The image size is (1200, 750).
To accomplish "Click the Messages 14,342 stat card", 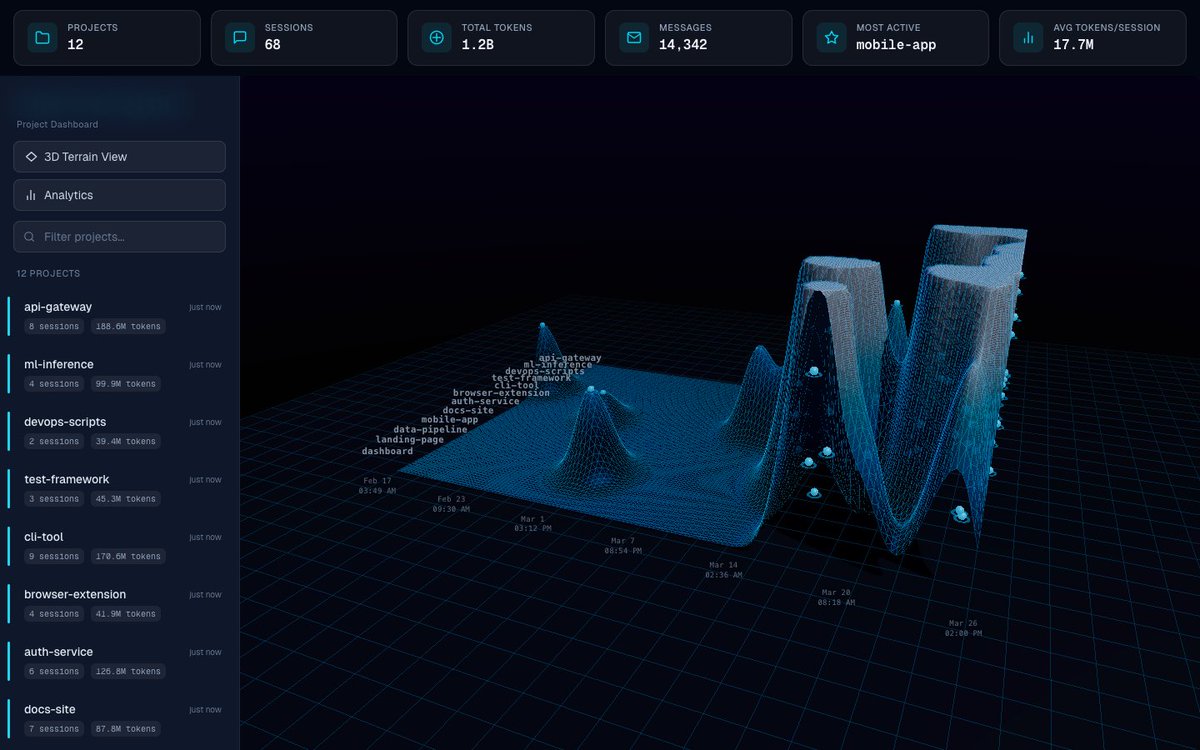I will [698, 38].
